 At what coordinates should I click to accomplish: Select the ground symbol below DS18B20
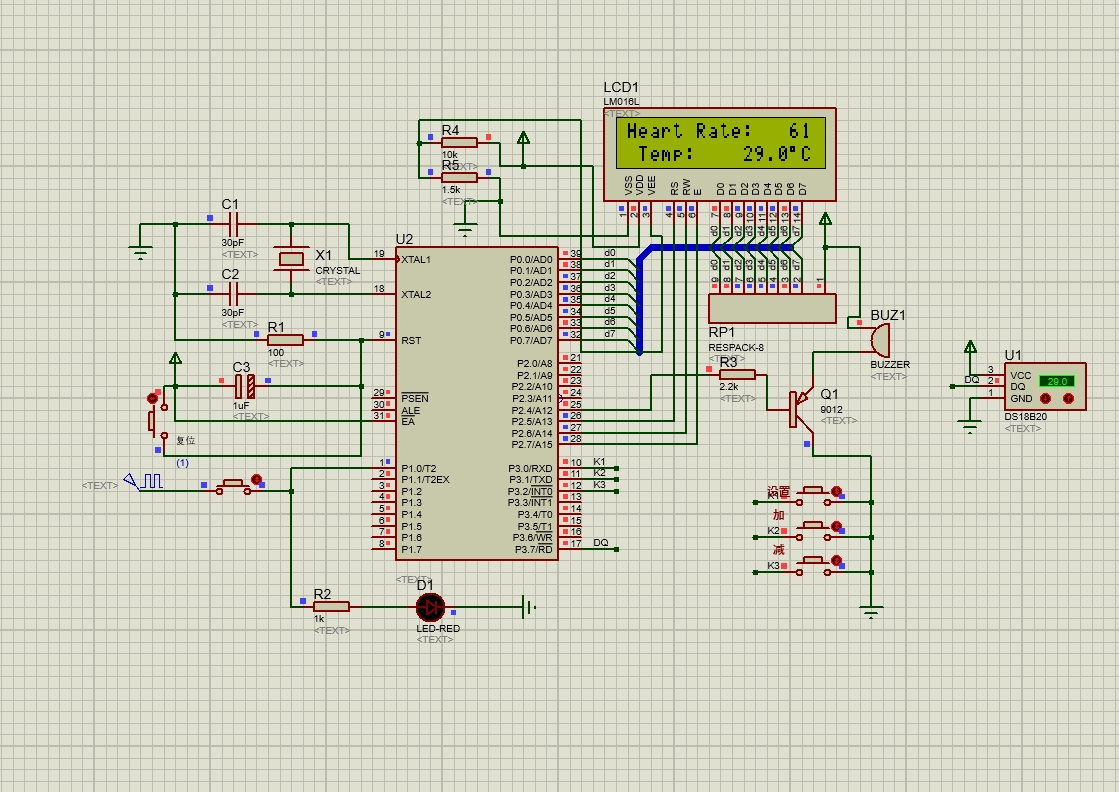[x=970, y=429]
